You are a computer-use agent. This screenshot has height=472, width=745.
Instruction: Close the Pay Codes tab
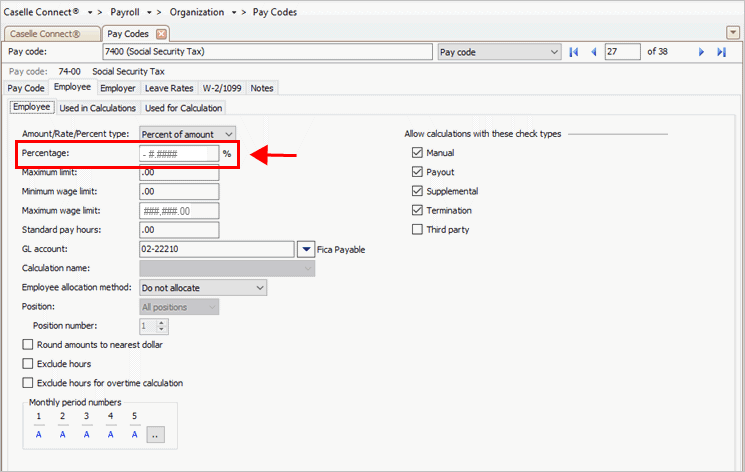point(161,34)
